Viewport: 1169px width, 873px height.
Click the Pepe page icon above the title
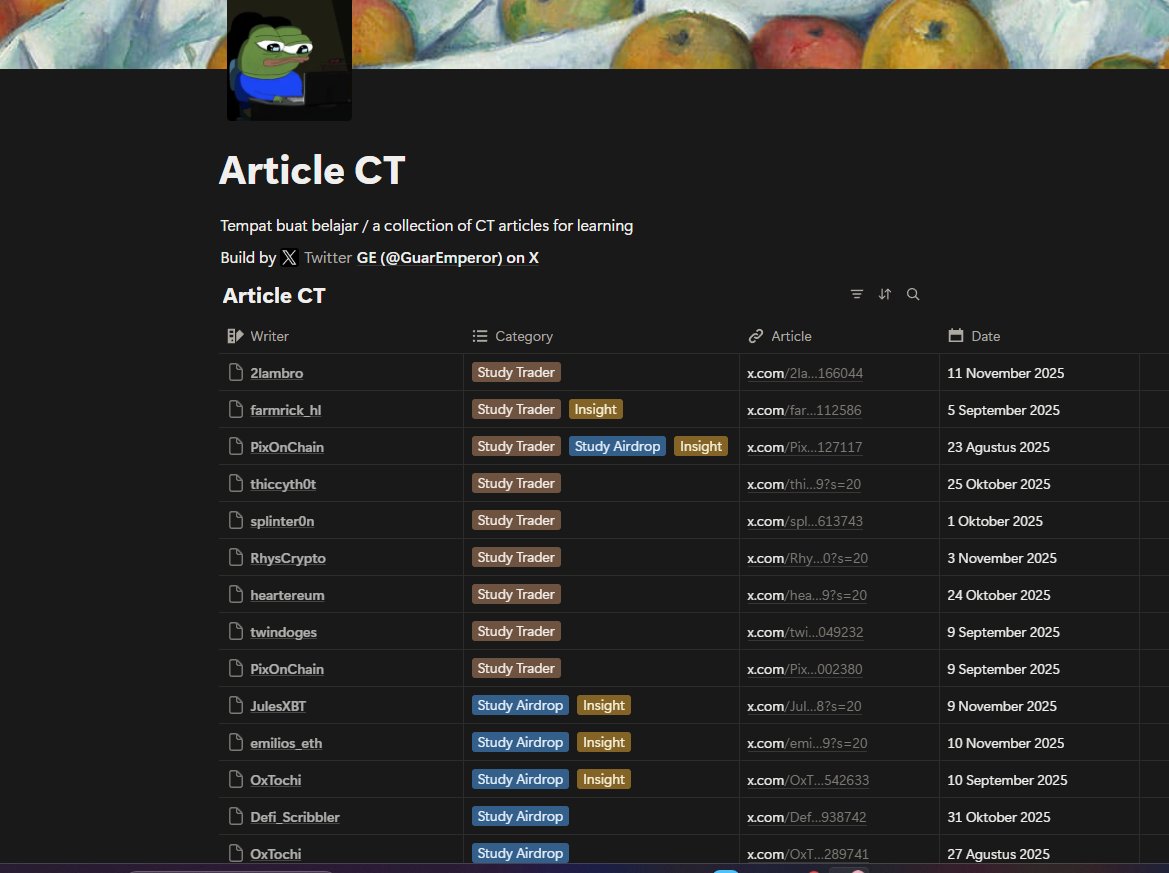pyautogui.click(x=289, y=60)
